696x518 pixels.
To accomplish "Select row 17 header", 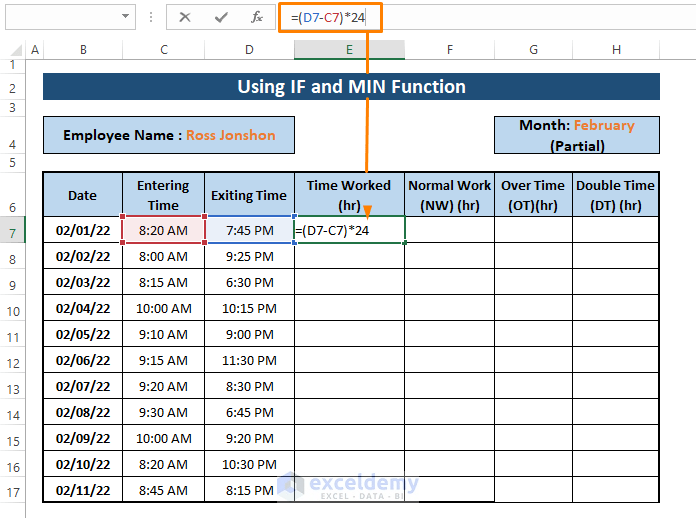I will click(12, 490).
